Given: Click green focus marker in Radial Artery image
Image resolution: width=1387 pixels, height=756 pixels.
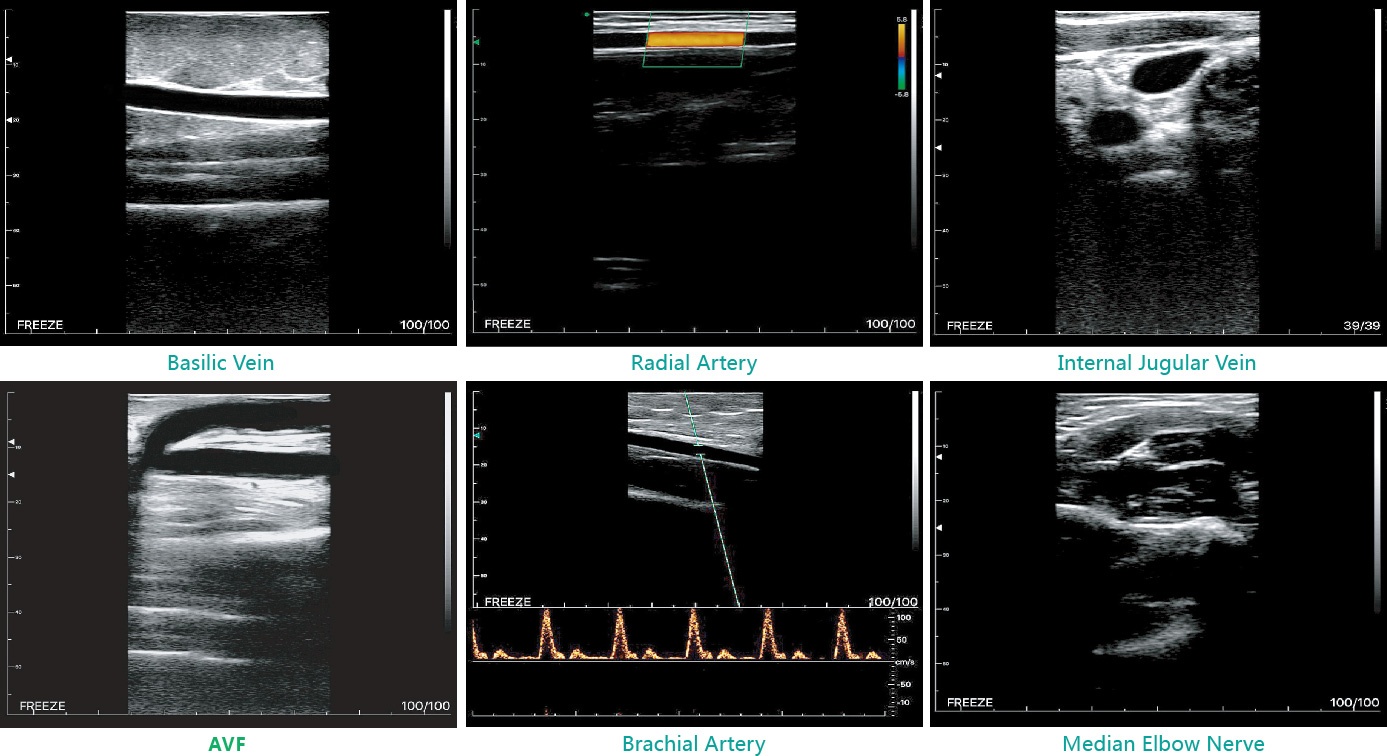Looking at the screenshot, I should (477, 42).
